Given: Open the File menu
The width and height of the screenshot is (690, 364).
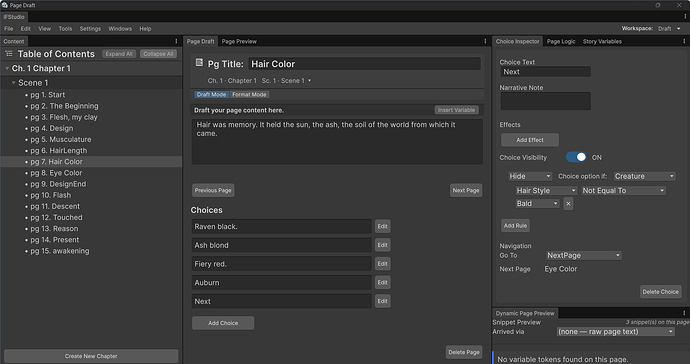Looking at the screenshot, I should tap(9, 29).
